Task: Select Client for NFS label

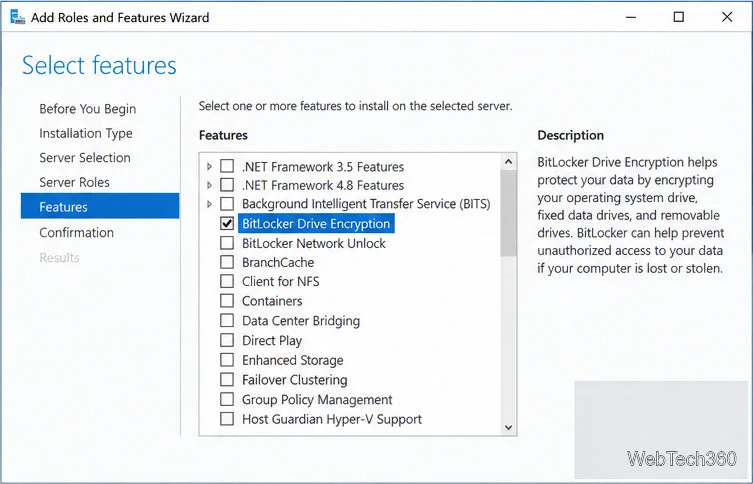Action: [x=280, y=282]
